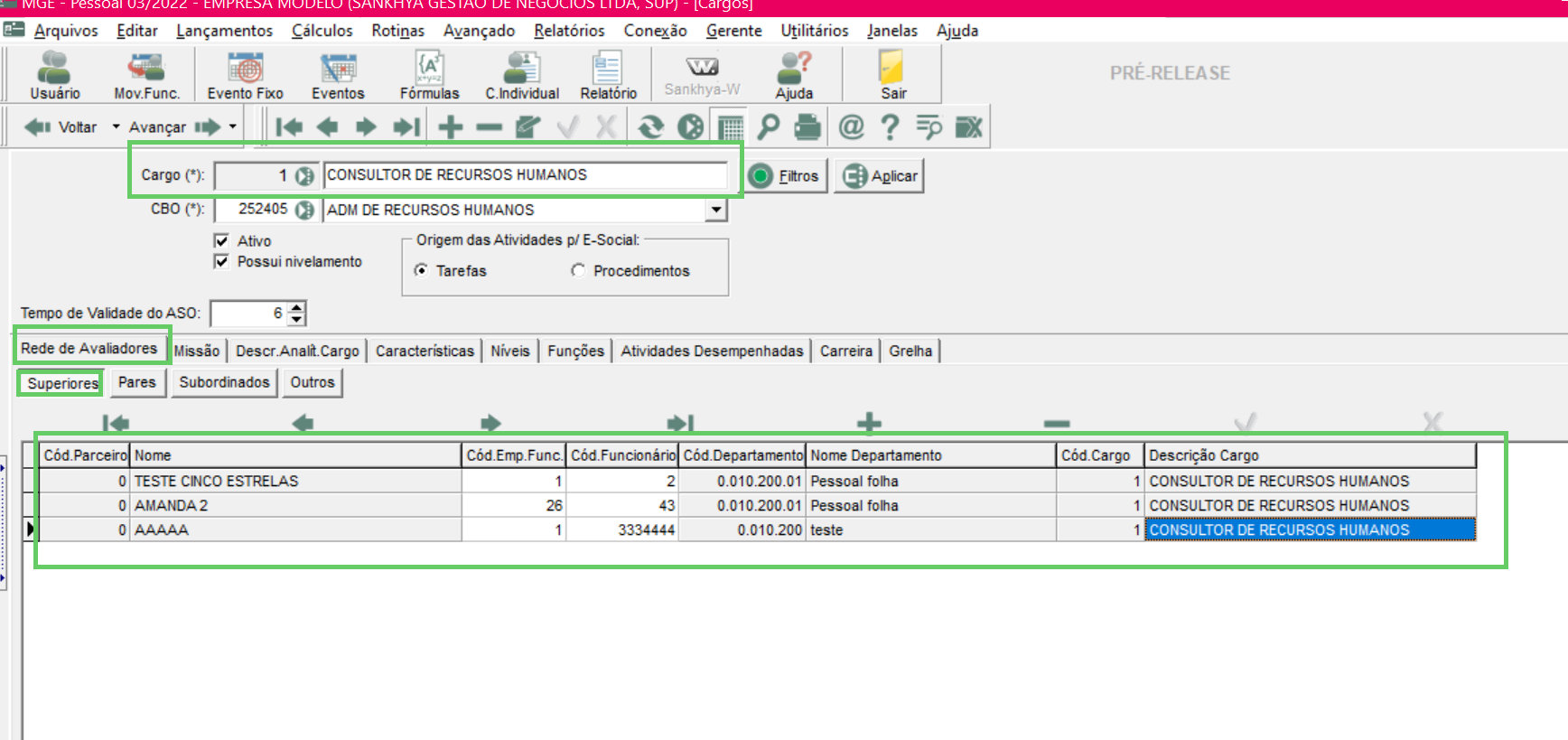Screen dimensions: 1568x740
Task: Go to first record in main toolbar
Action: pos(289,127)
